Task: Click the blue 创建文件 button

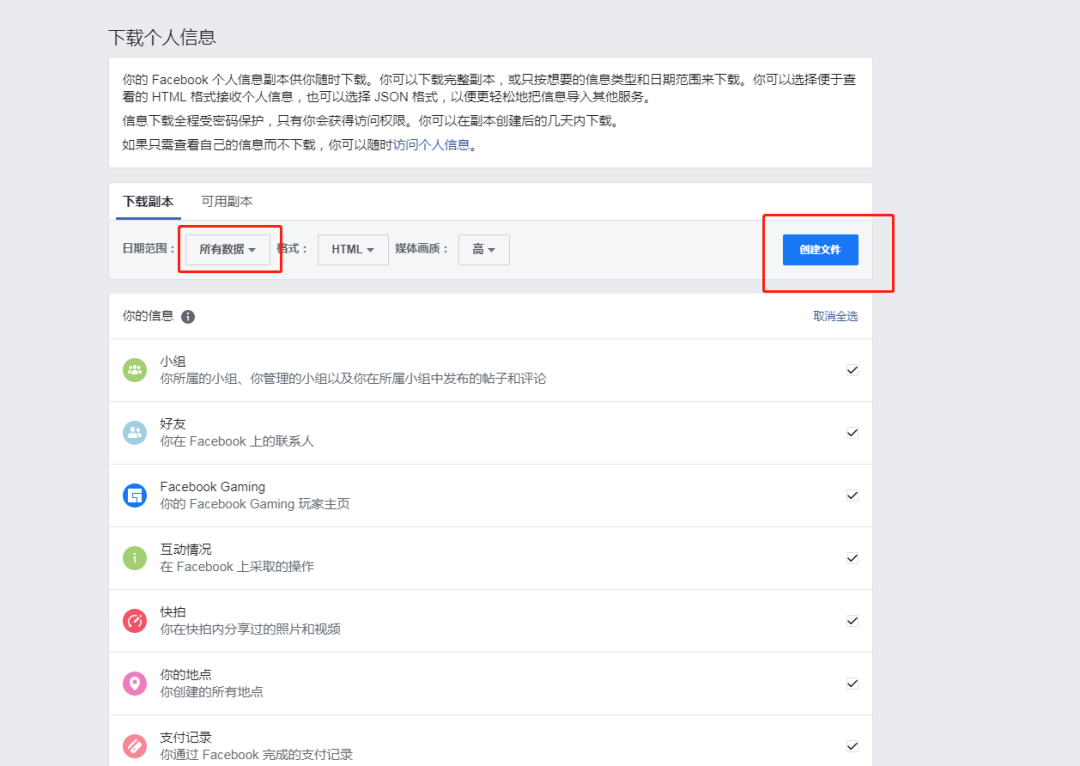Action: [x=819, y=250]
